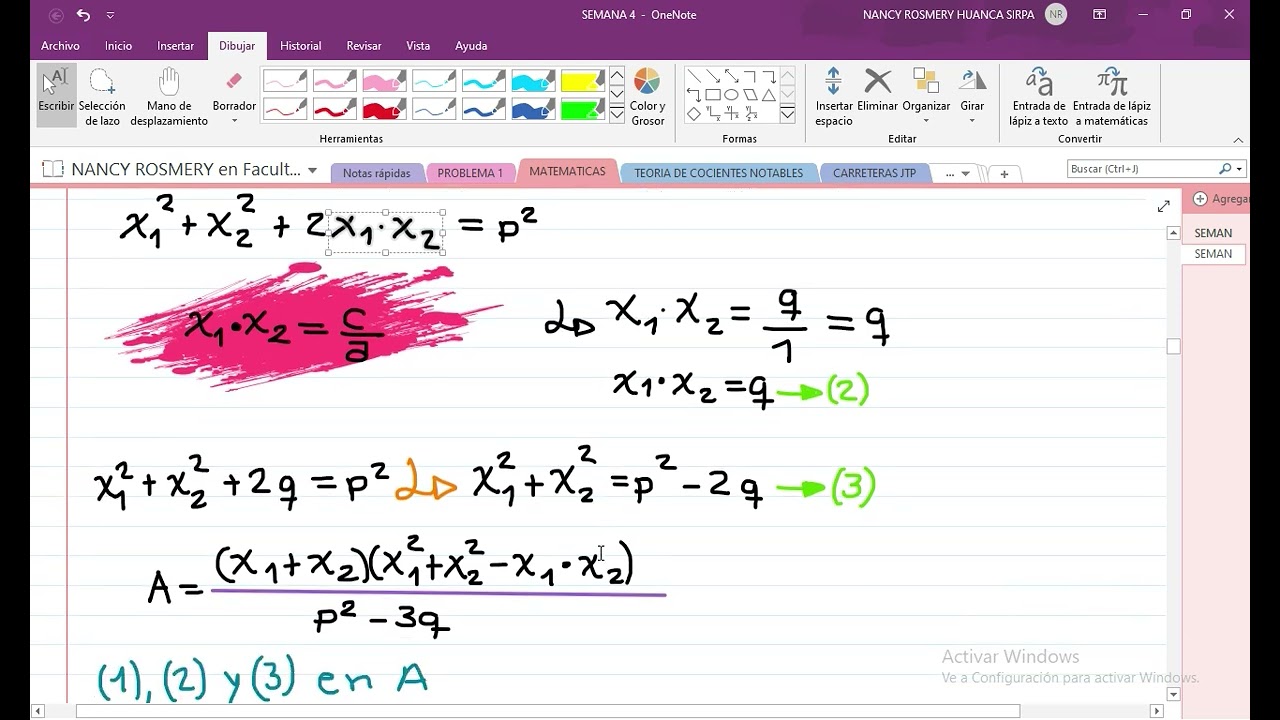Open the CARRETERAS JTP section tab
This screenshot has height=720, width=1280.
click(x=874, y=173)
